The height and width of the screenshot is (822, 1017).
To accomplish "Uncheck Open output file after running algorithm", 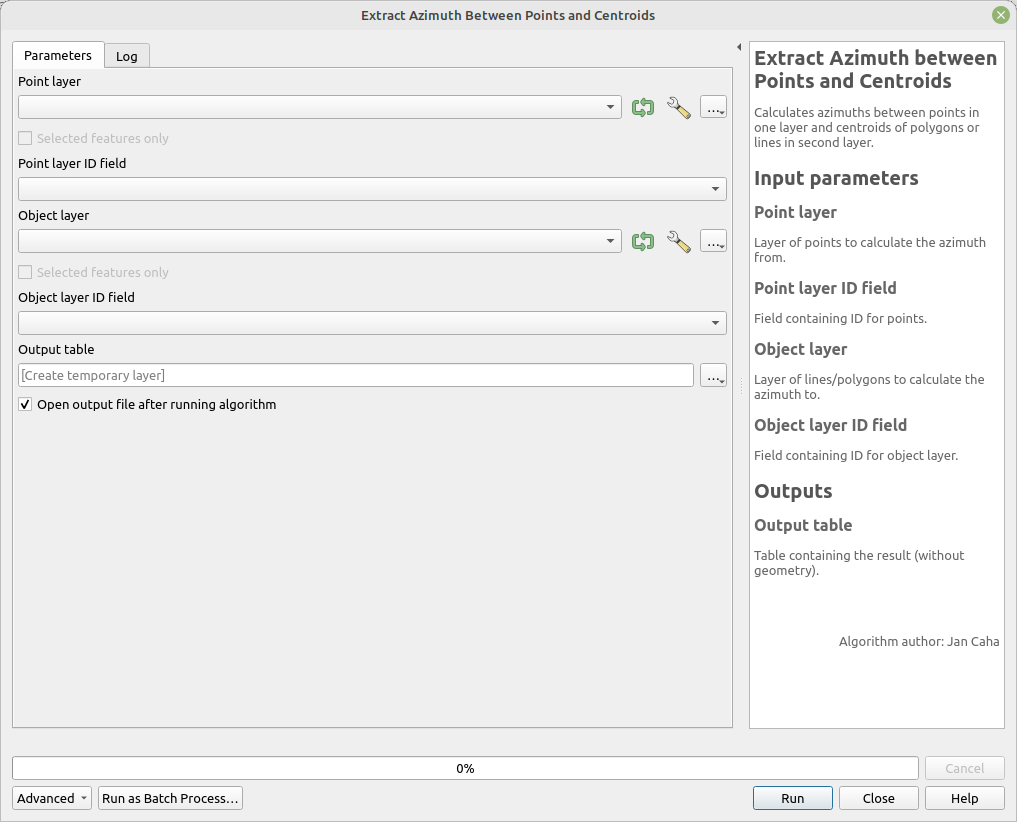I will click(26, 405).
